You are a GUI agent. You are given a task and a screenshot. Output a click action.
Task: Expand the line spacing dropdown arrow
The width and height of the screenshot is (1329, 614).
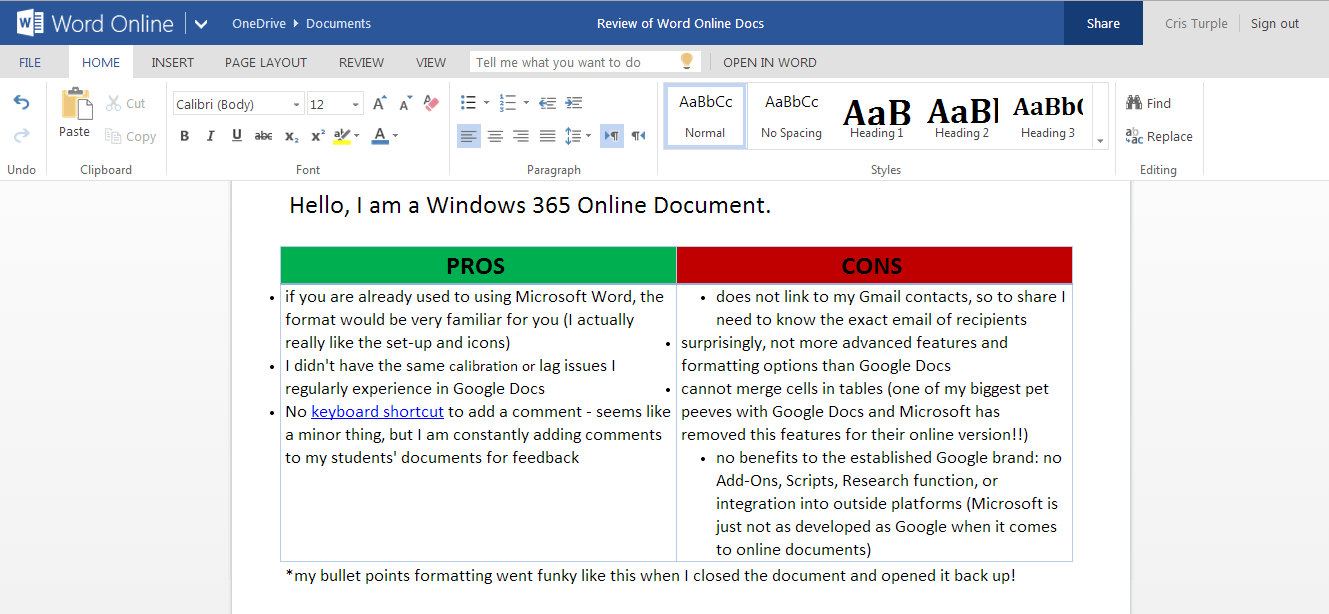coord(588,136)
